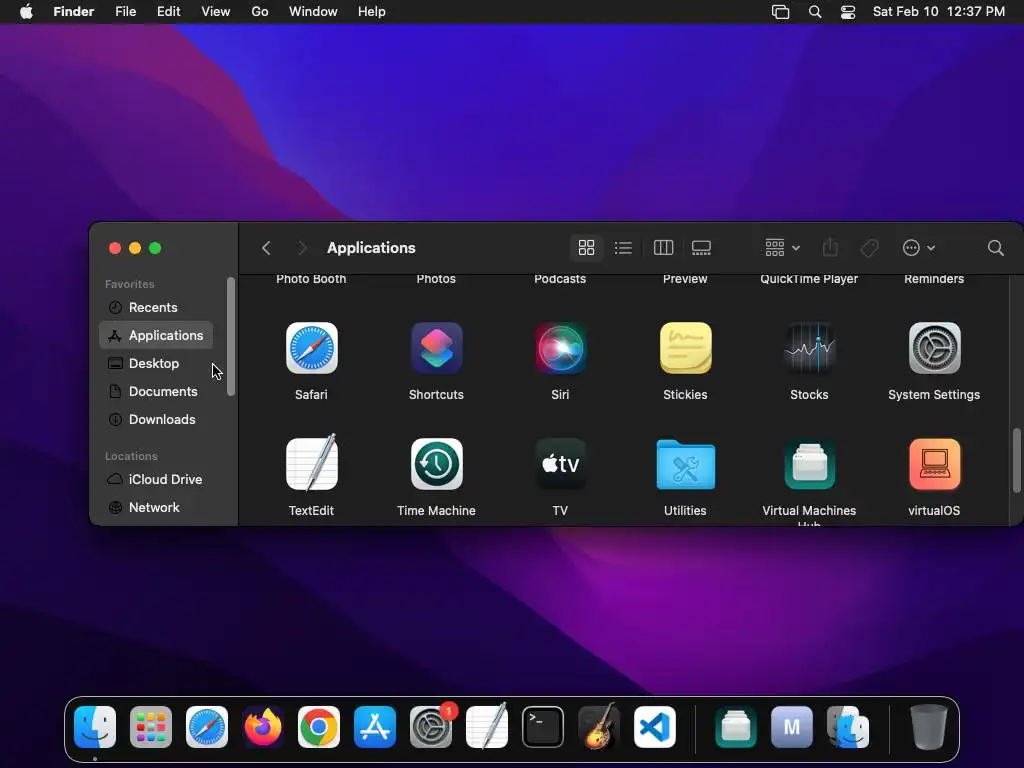This screenshot has width=1024, height=768.
Task: Open the Group by dropdown
Action: point(782,248)
